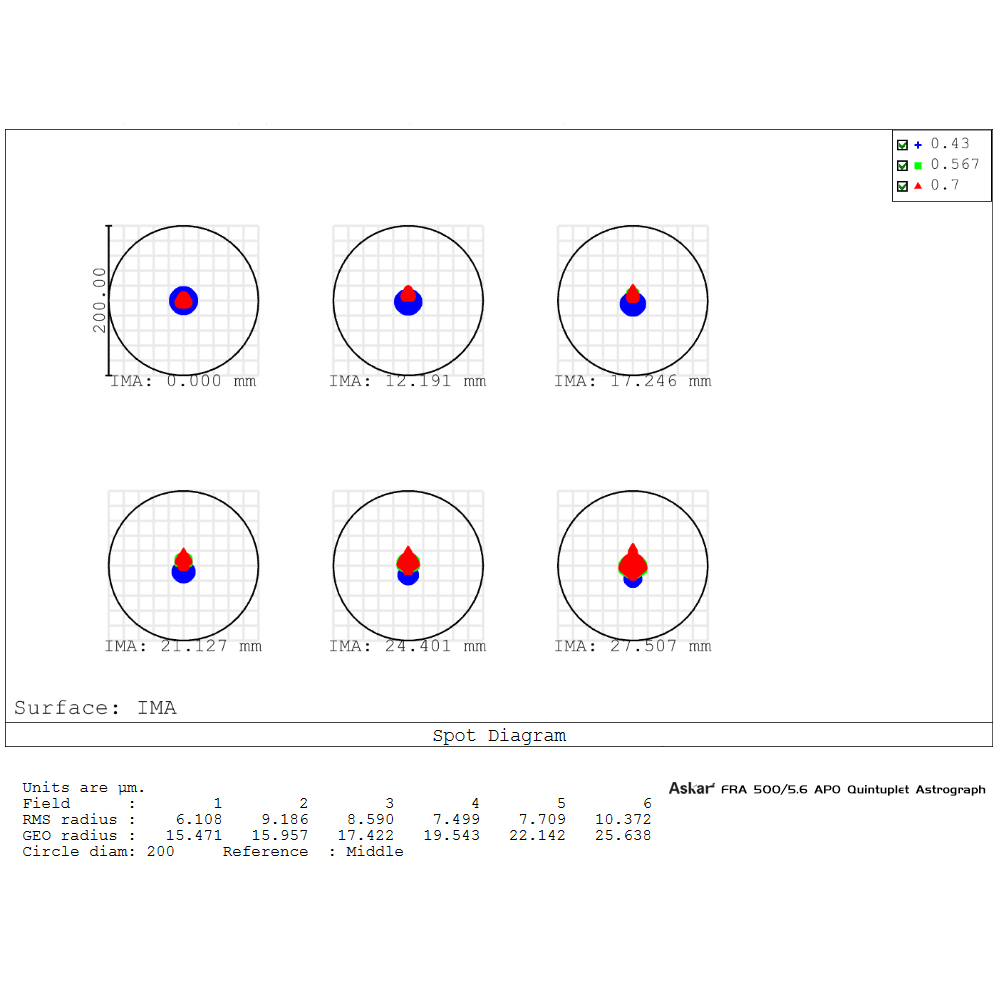Click the Spot Diagram title bar
Screen dimensions: 1000x1000
coord(499,736)
